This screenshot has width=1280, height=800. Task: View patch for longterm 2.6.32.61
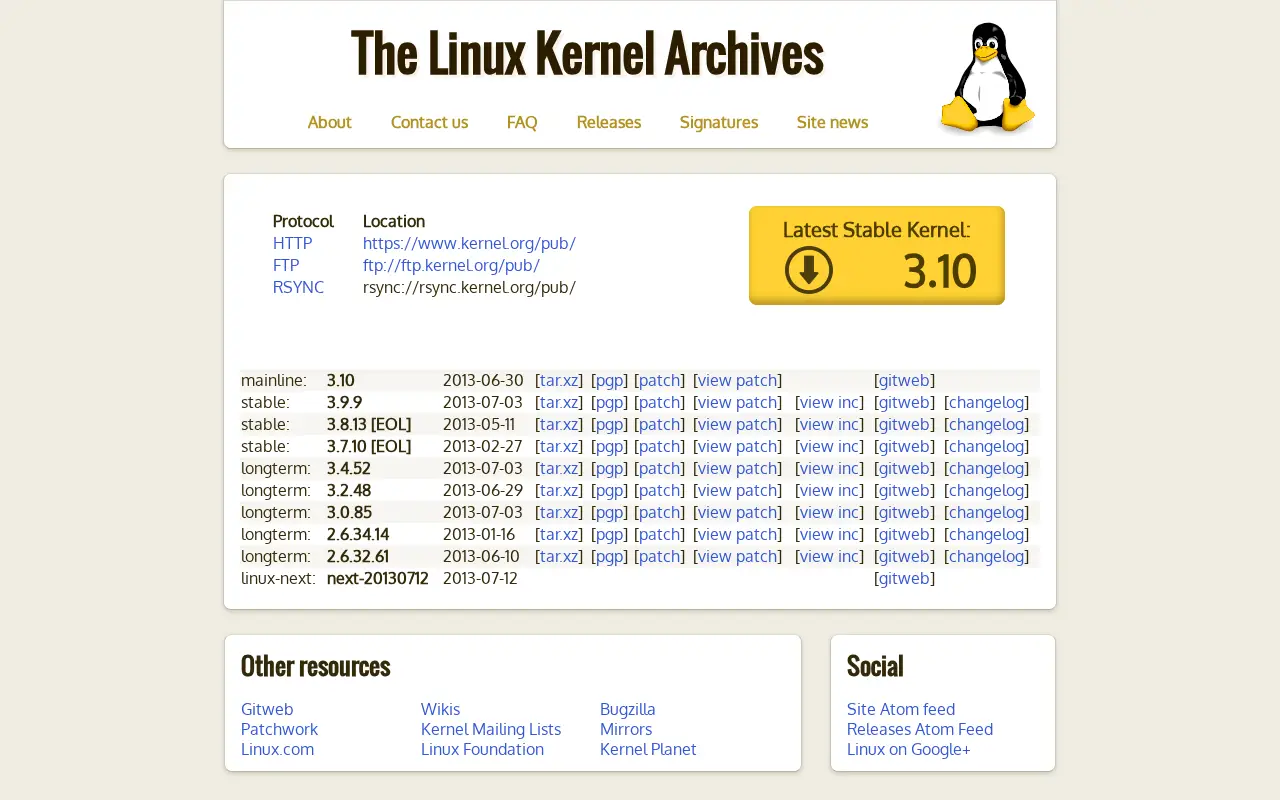click(x=738, y=556)
